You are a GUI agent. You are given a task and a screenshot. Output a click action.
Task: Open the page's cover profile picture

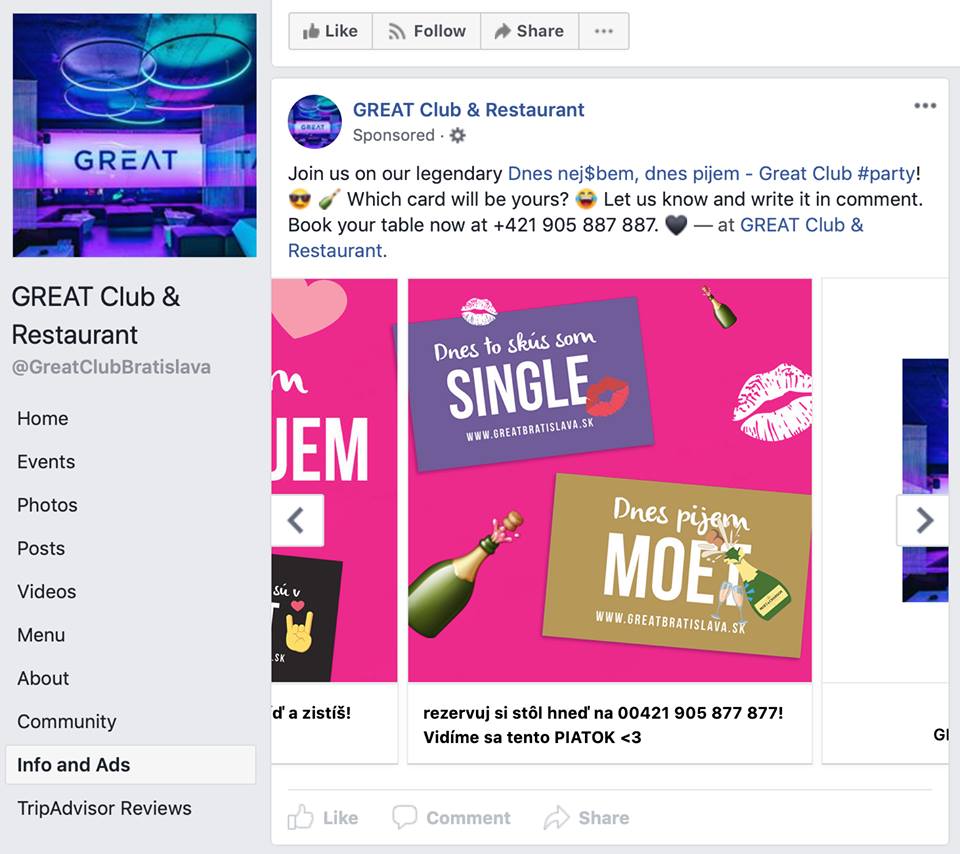[x=134, y=135]
